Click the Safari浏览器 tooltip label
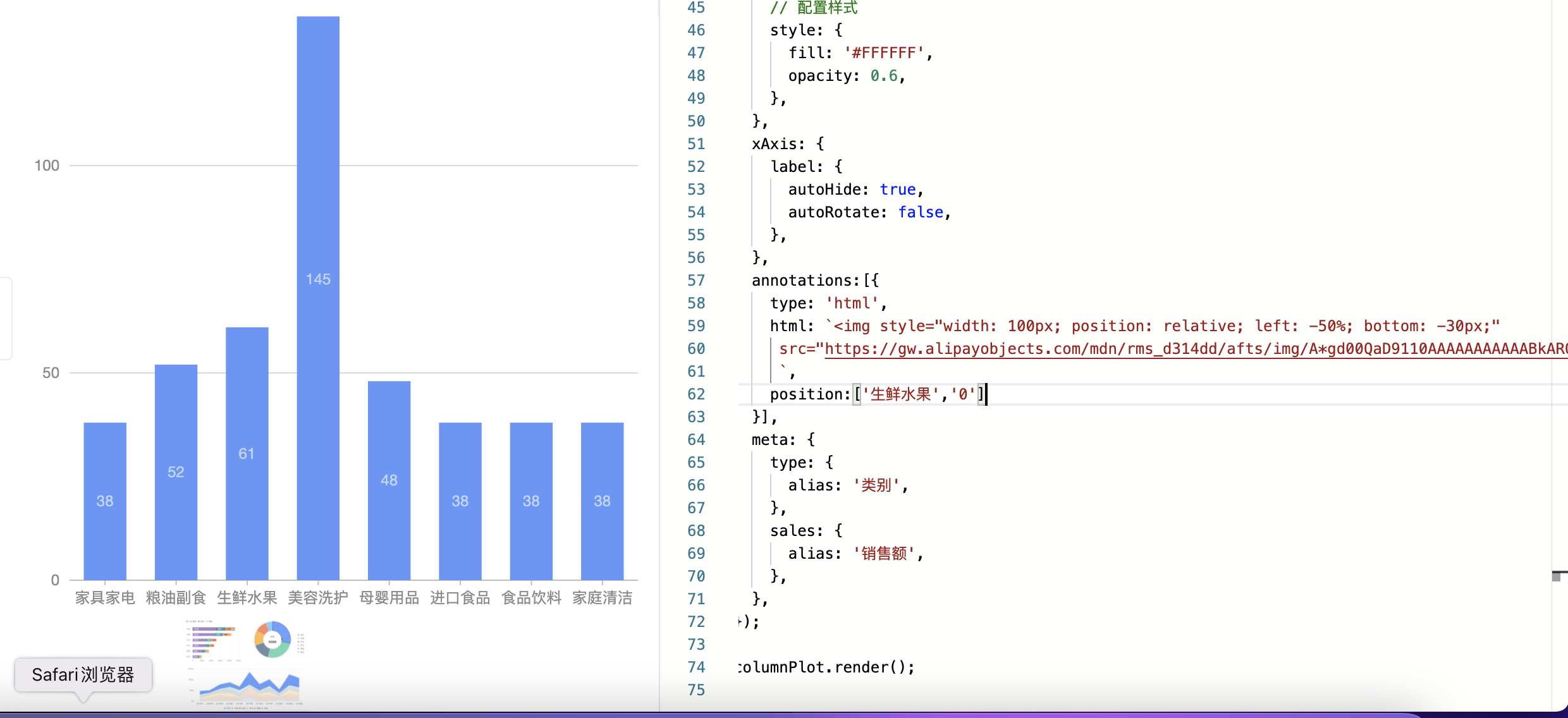The image size is (1568, 718). point(83,675)
